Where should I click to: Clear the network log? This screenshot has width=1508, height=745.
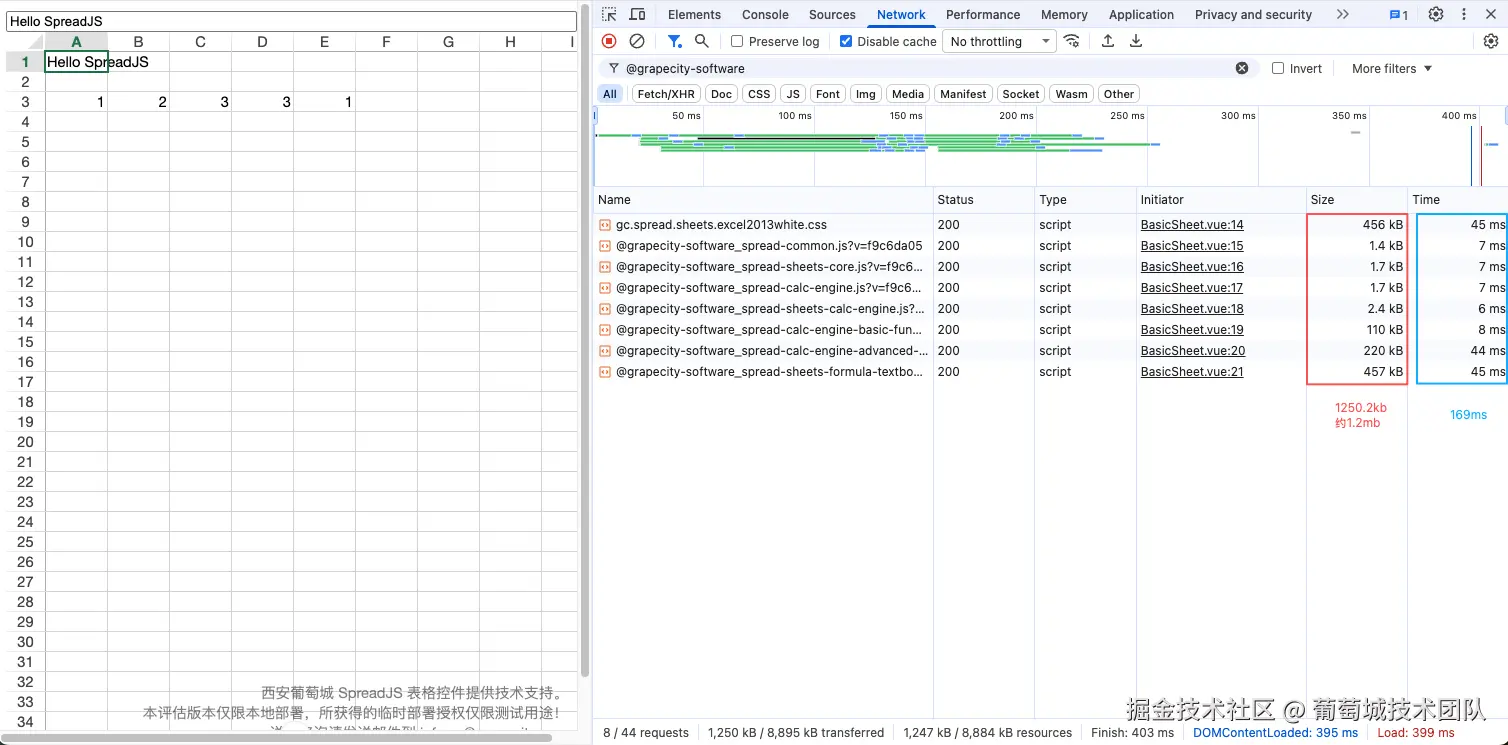[637, 41]
